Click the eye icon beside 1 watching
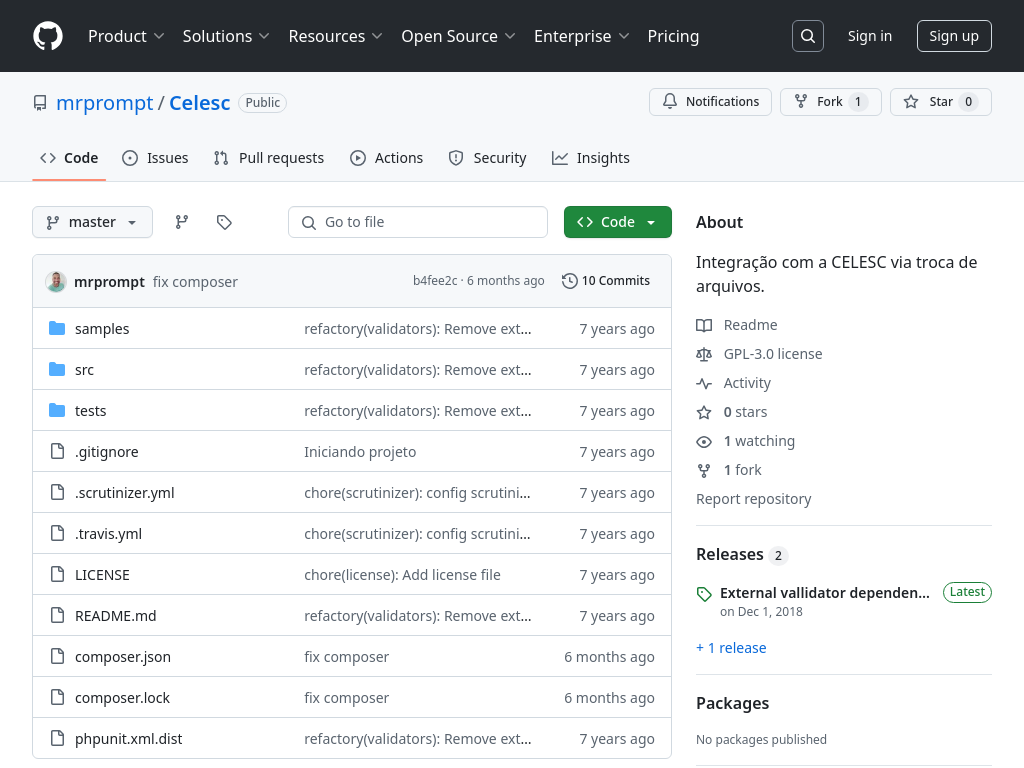Screen dimensions: 1024x768 pos(704,441)
